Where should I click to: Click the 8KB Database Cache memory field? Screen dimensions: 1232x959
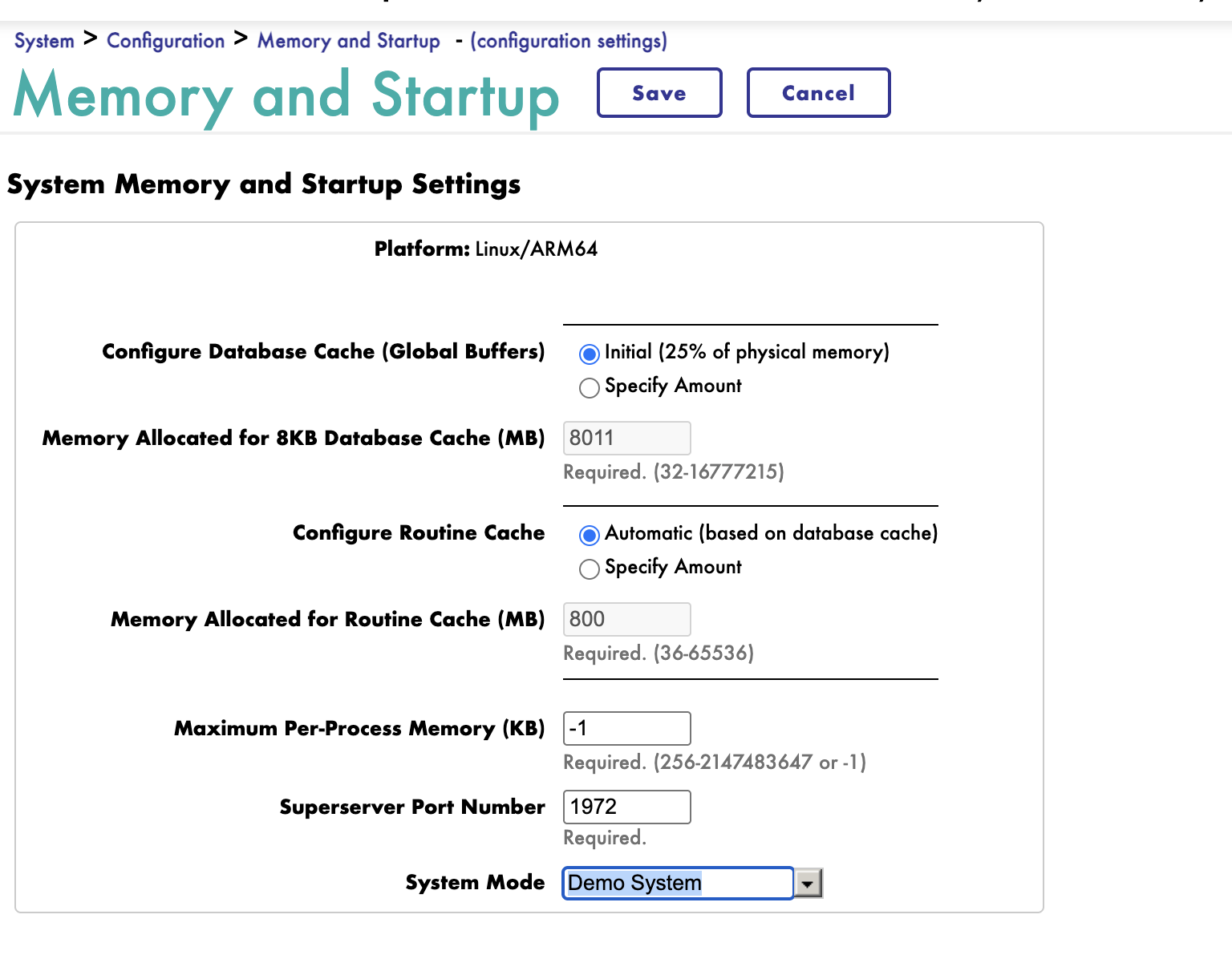pos(627,438)
